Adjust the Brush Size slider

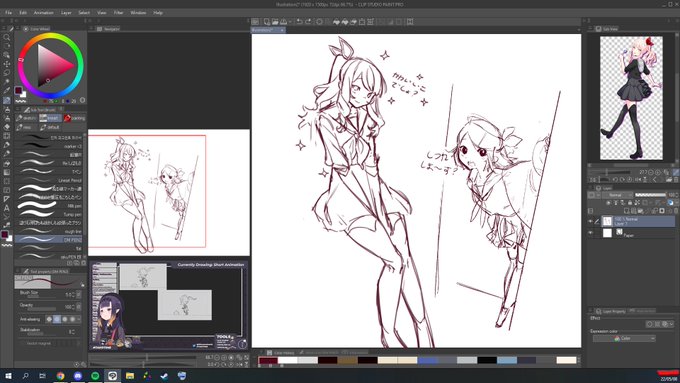(41, 297)
